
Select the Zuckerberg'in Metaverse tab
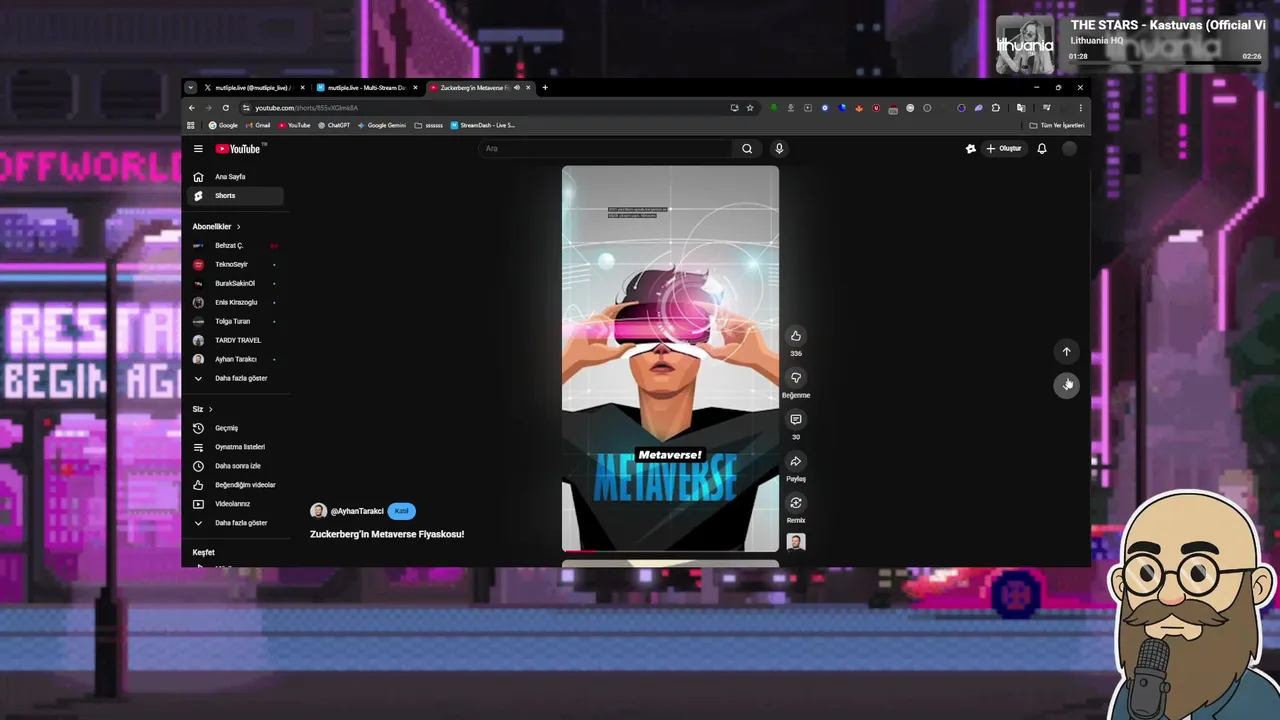tap(480, 88)
